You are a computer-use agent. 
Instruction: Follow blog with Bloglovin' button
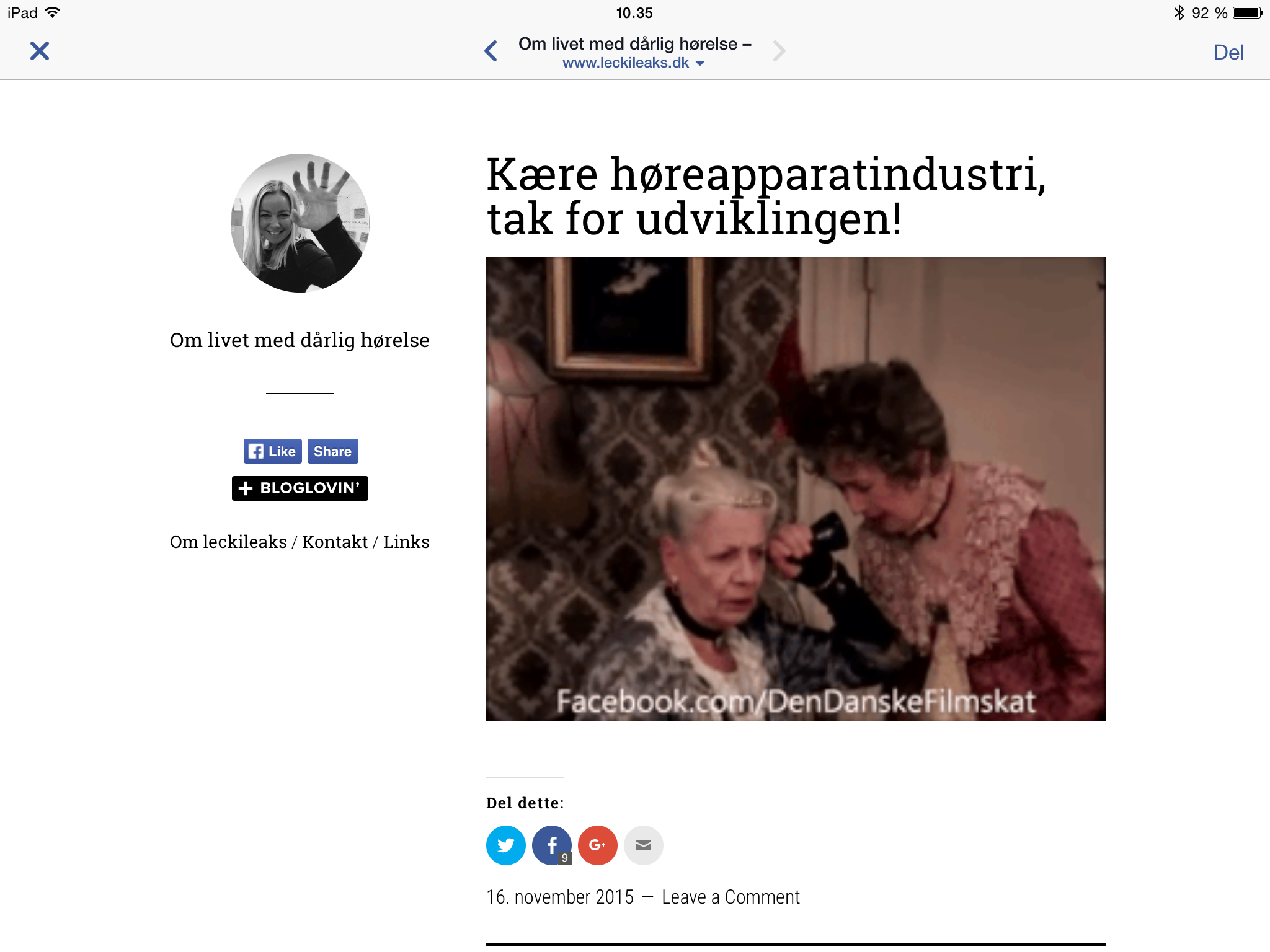click(300, 488)
